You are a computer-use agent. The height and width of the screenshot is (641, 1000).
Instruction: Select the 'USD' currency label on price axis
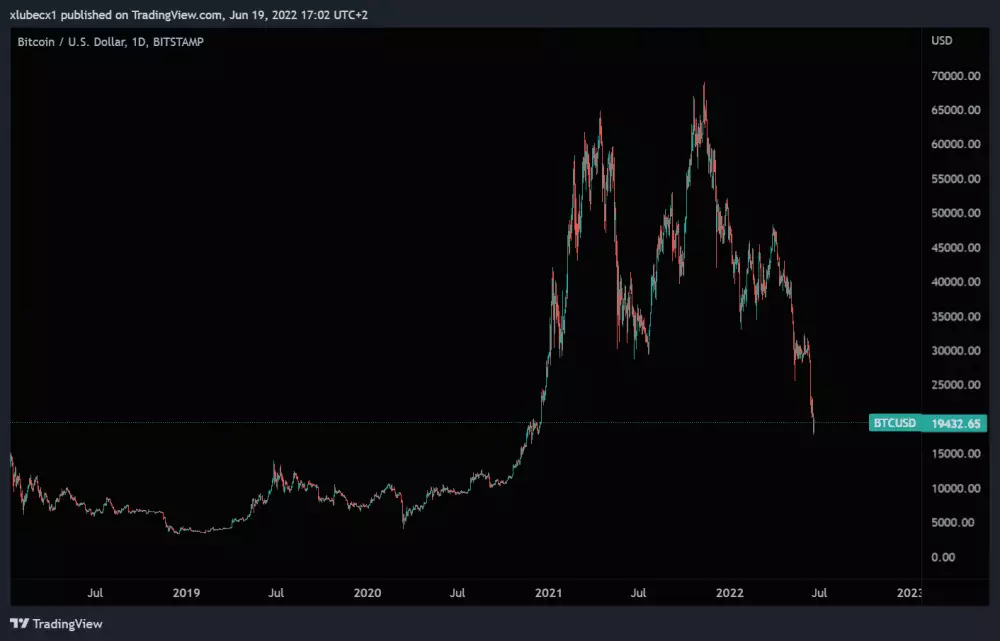click(x=944, y=41)
